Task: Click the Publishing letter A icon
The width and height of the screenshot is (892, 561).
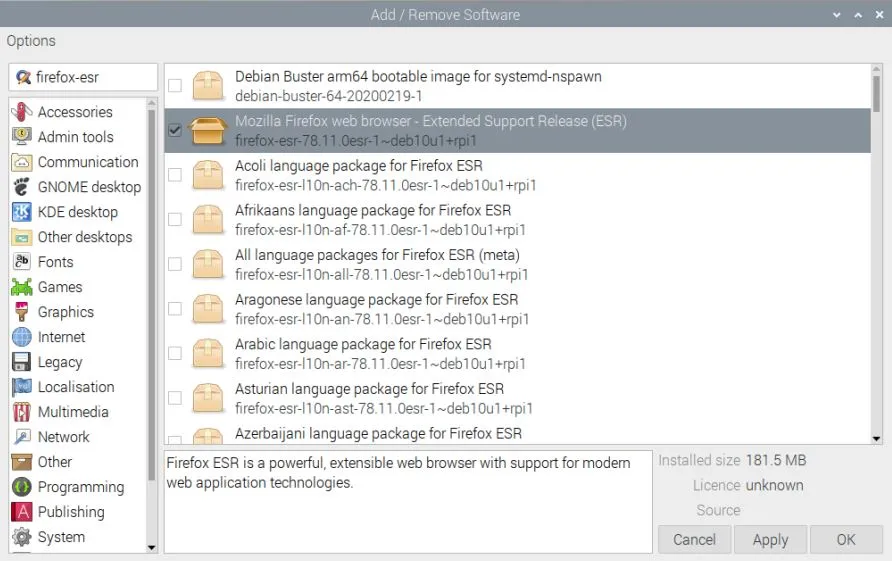Action: tap(22, 512)
